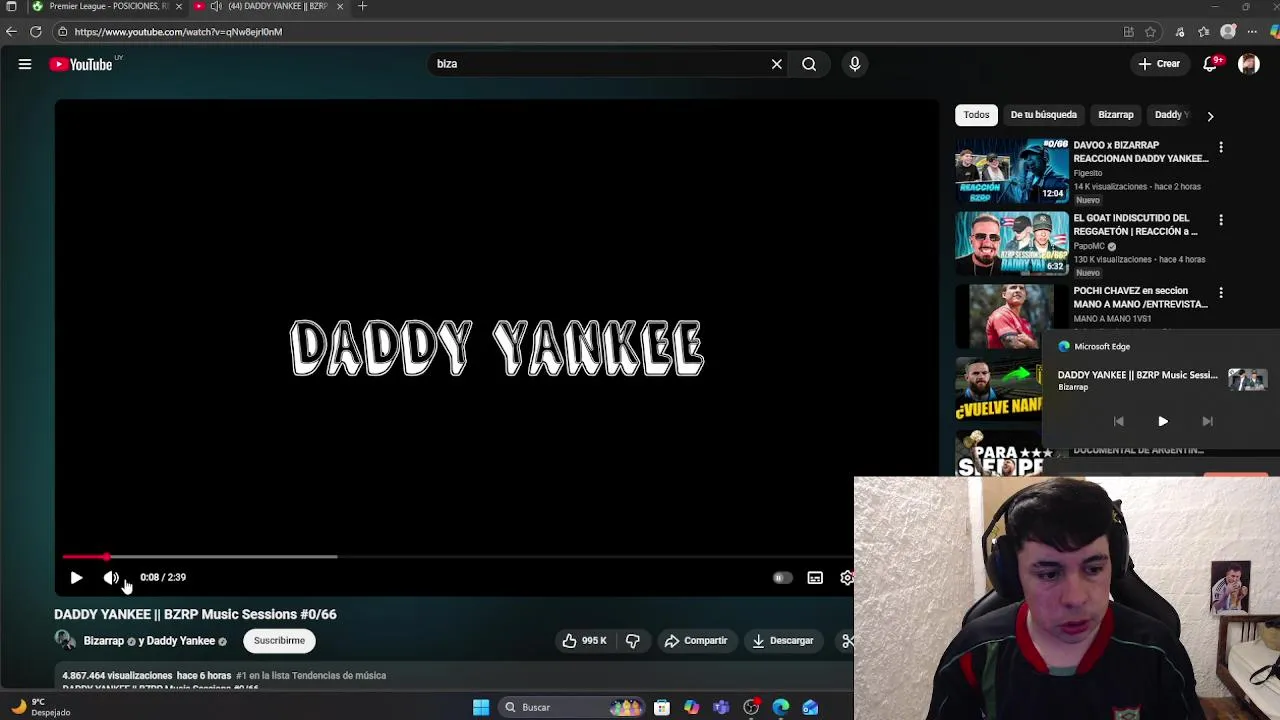The image size is (1280, 720).
Task: Dislike the video with the thumbs-down icon
Action: pos(633,641)
